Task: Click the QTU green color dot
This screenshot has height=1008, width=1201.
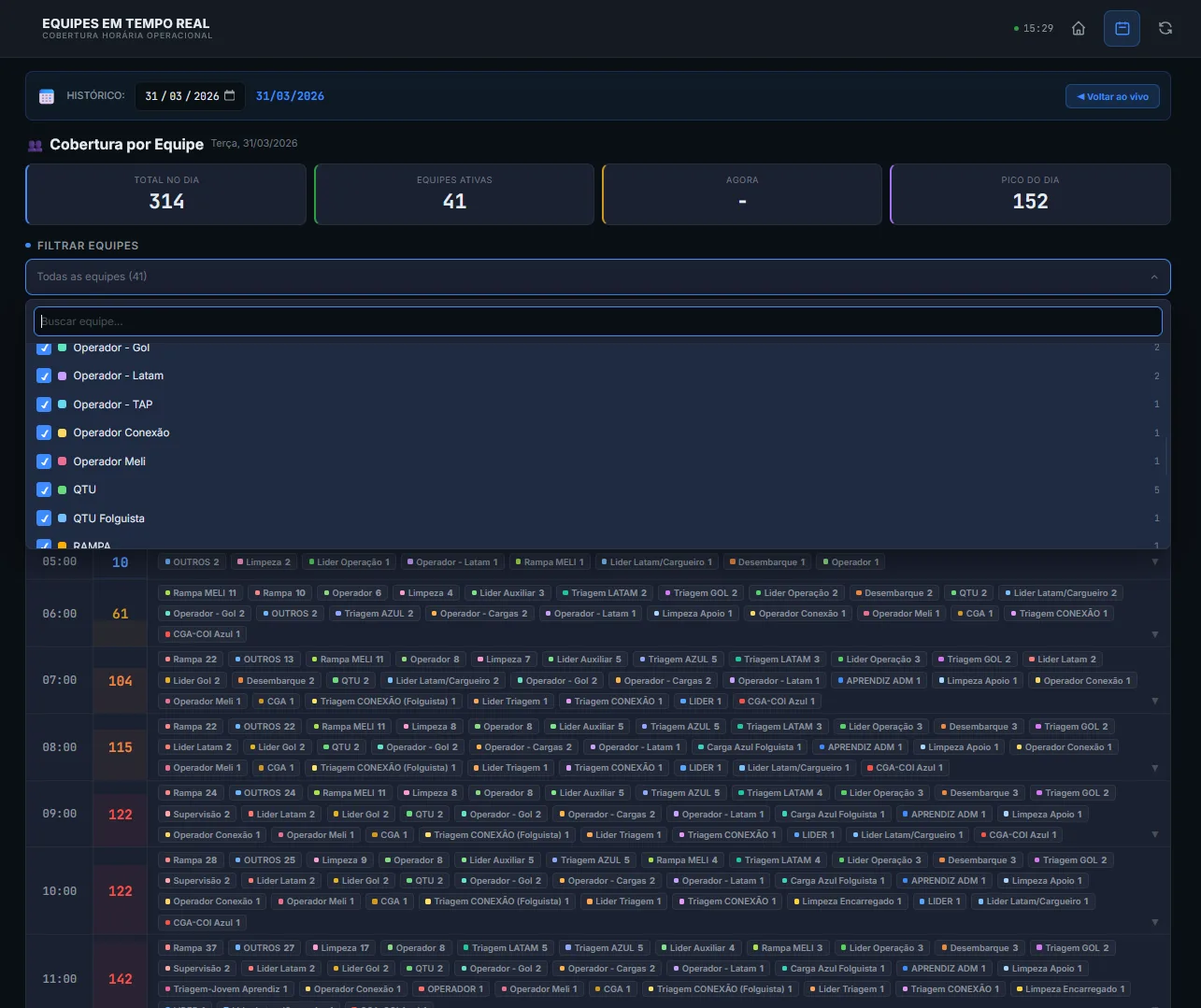Action: pyautogui.click(x=63, y=490)
